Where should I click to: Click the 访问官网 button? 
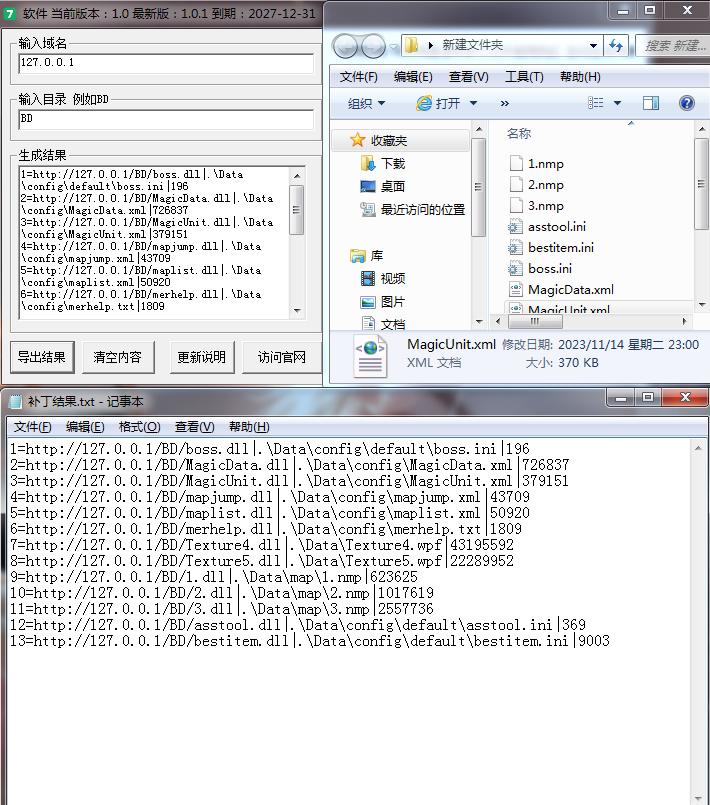click(x=281, y=357)
